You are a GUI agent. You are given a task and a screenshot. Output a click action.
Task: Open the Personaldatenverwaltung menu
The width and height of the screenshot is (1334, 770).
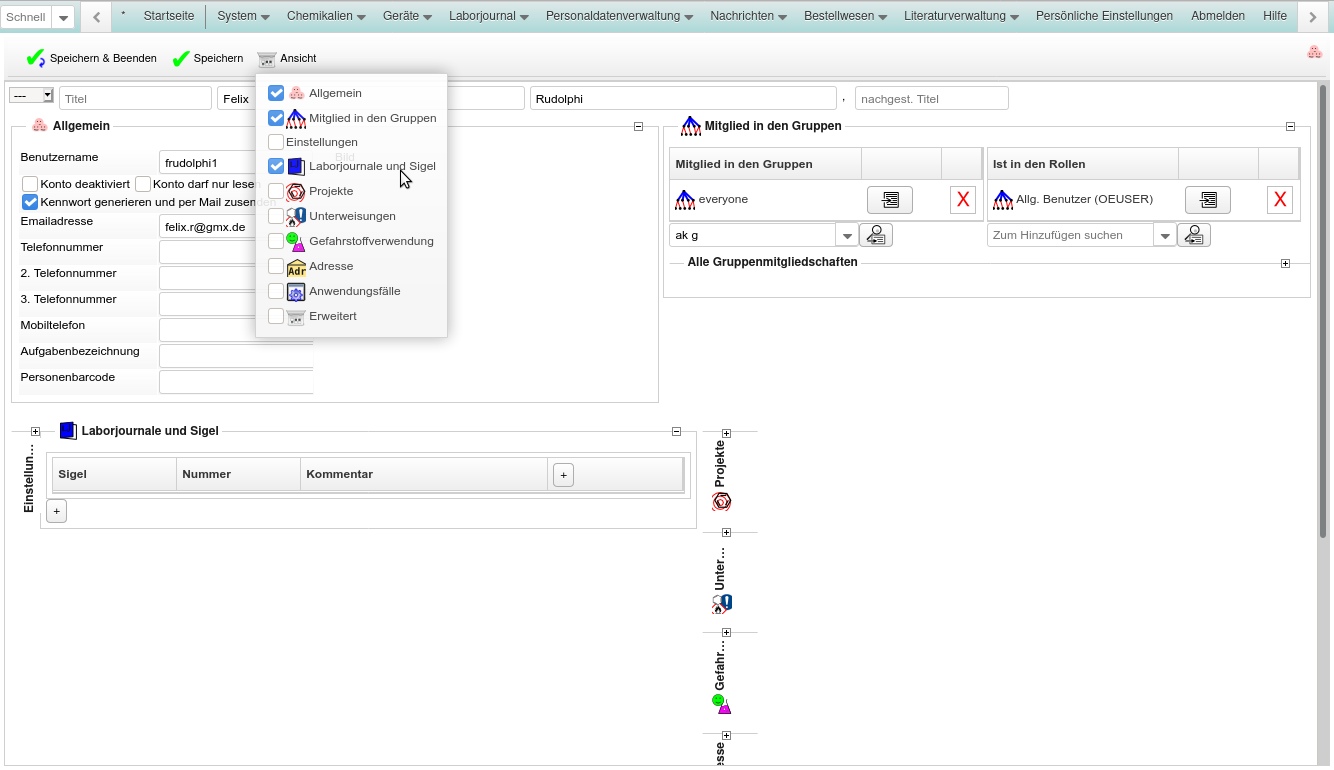pyautogui.click(x=620, y=16)
